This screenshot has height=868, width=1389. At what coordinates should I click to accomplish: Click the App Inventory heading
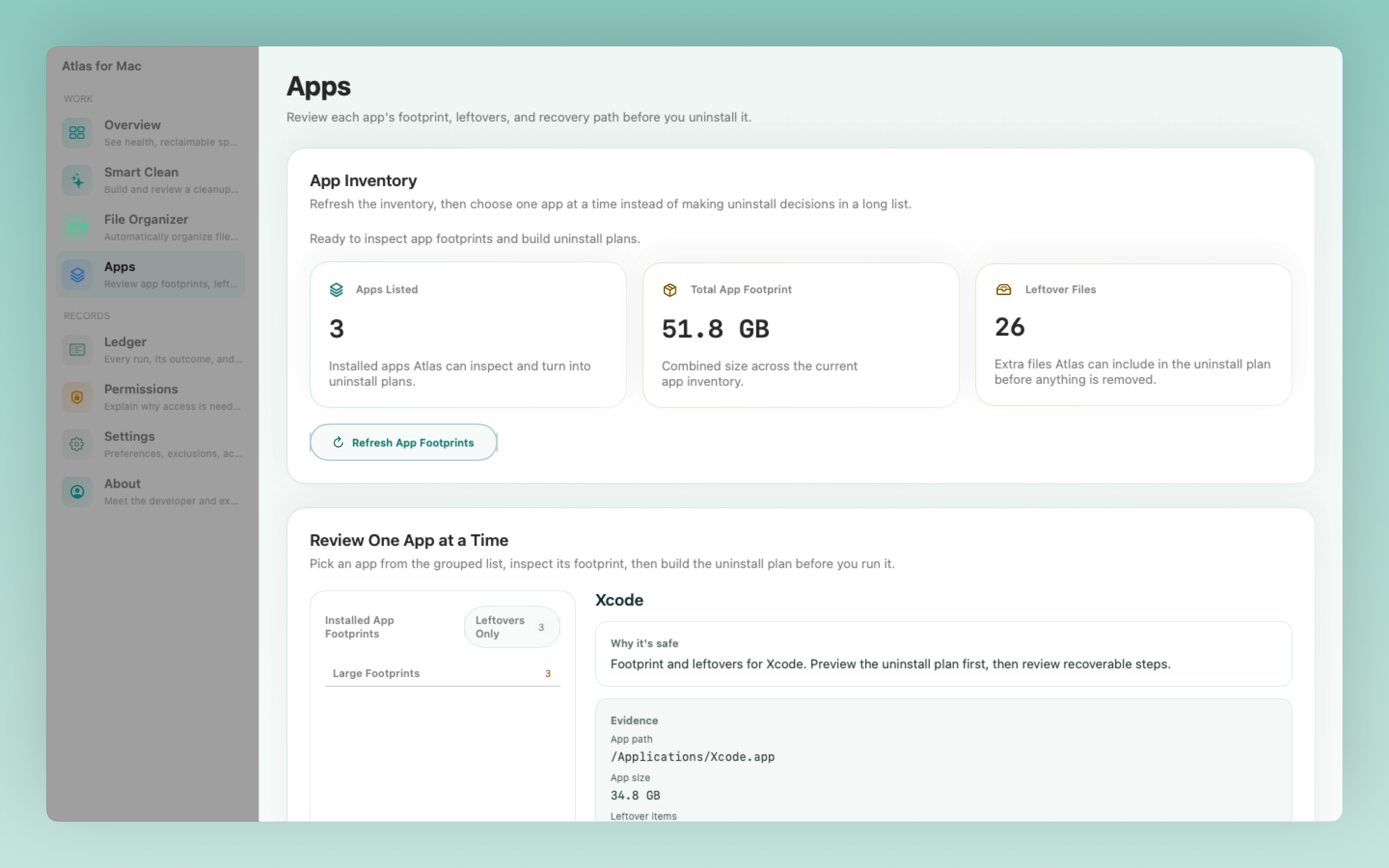coord(363,180)
